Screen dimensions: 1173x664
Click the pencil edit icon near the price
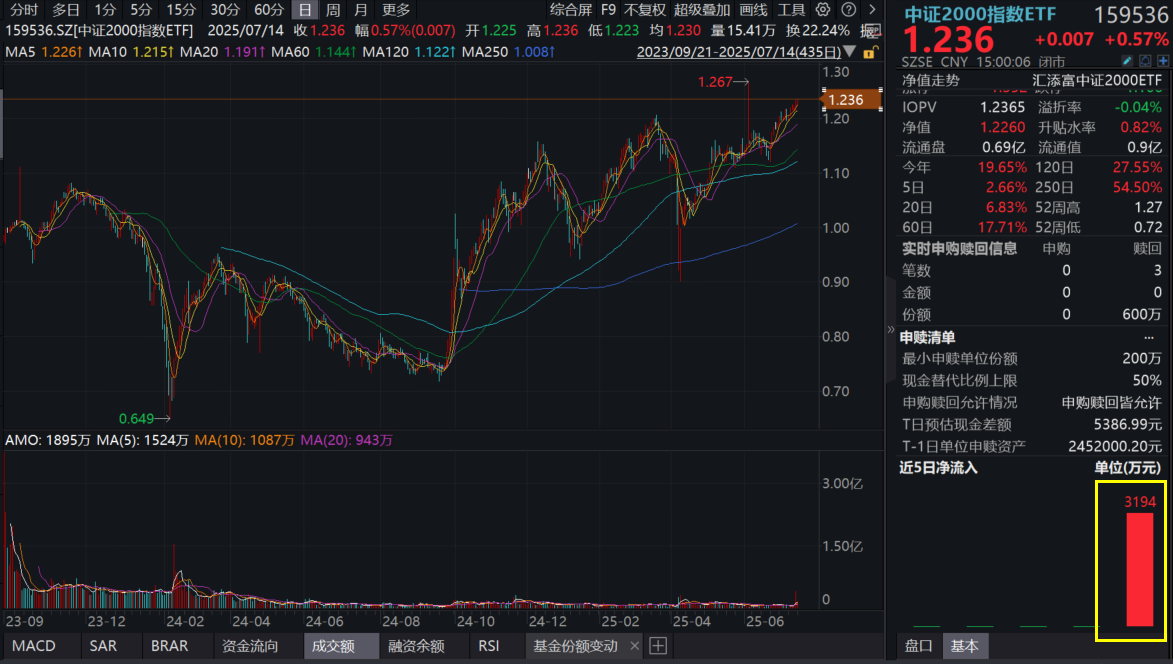1127,60
